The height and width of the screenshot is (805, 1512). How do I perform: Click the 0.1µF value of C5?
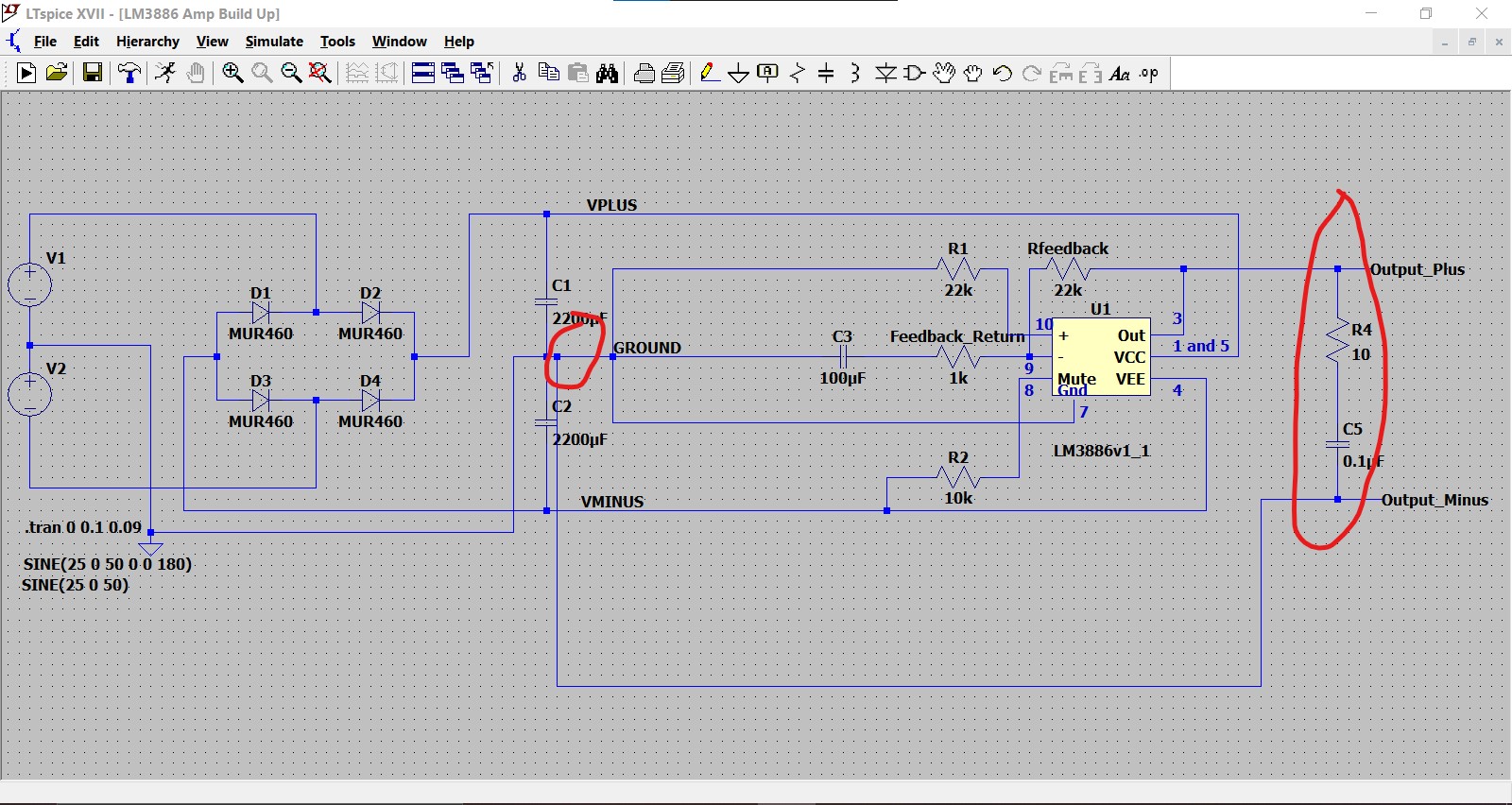click(x=1363, y=461)
